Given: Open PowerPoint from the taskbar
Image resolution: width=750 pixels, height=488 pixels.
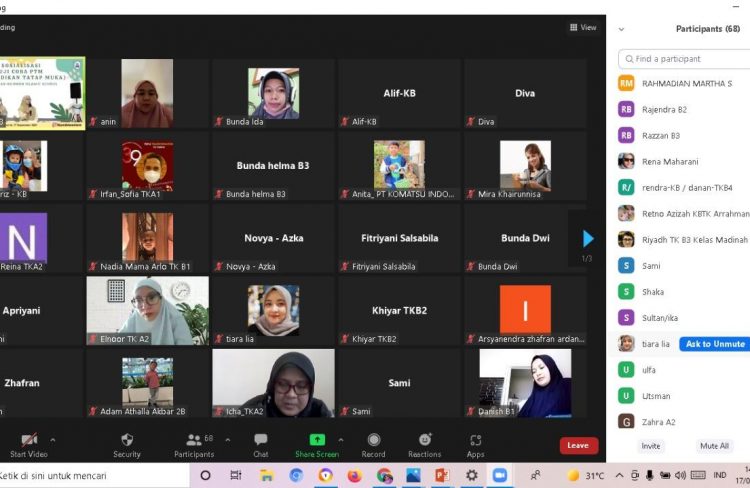Looking at the screenshot, I should tap(441, 475).
